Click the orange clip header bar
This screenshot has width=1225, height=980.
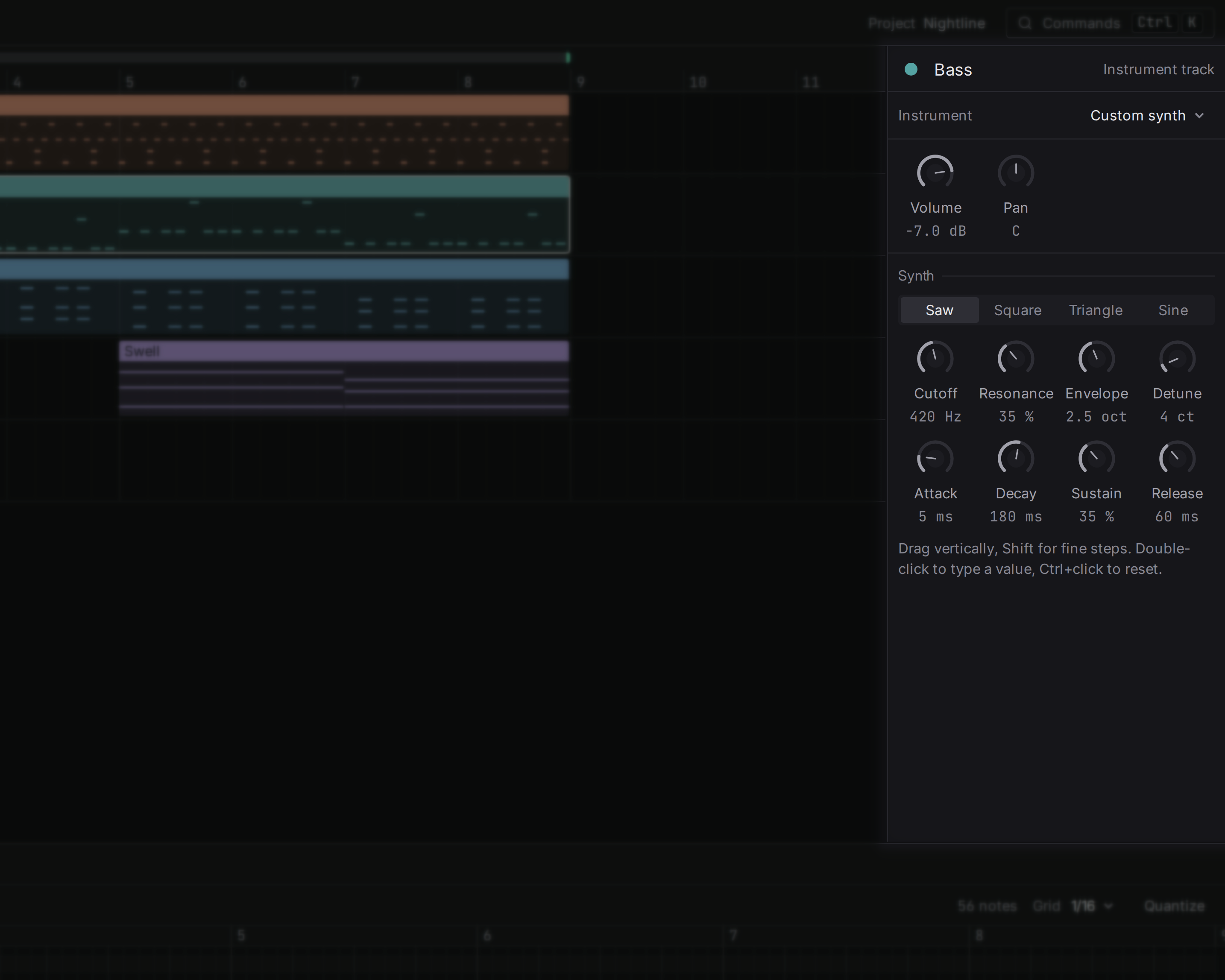coord(284,105)
